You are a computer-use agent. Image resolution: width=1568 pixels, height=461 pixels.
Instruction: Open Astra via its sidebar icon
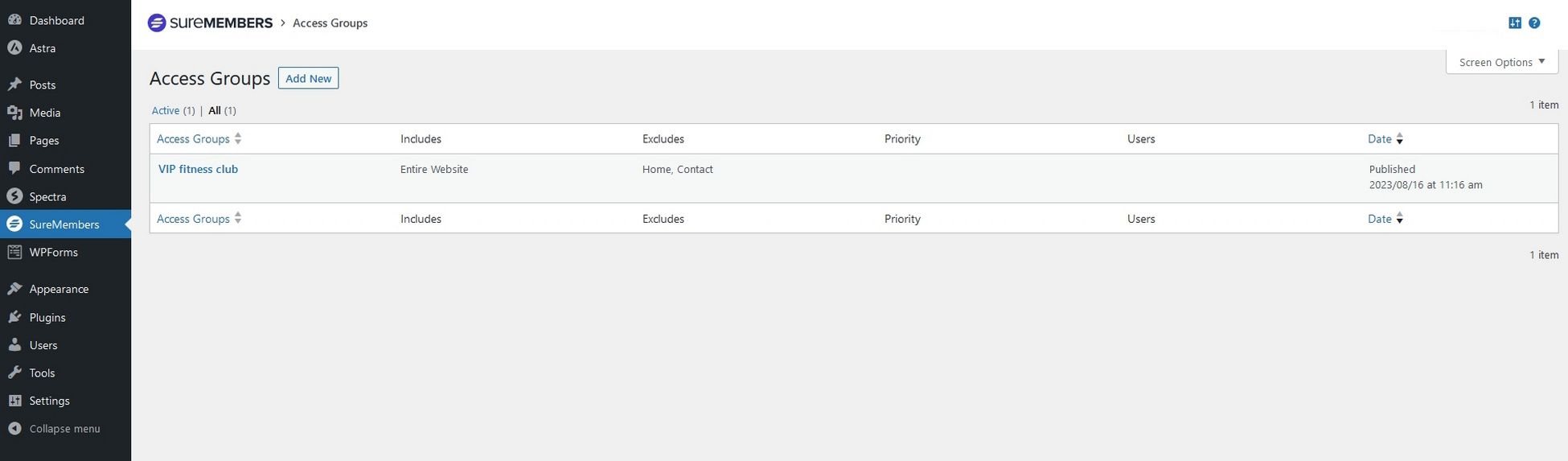click(14, 48)
